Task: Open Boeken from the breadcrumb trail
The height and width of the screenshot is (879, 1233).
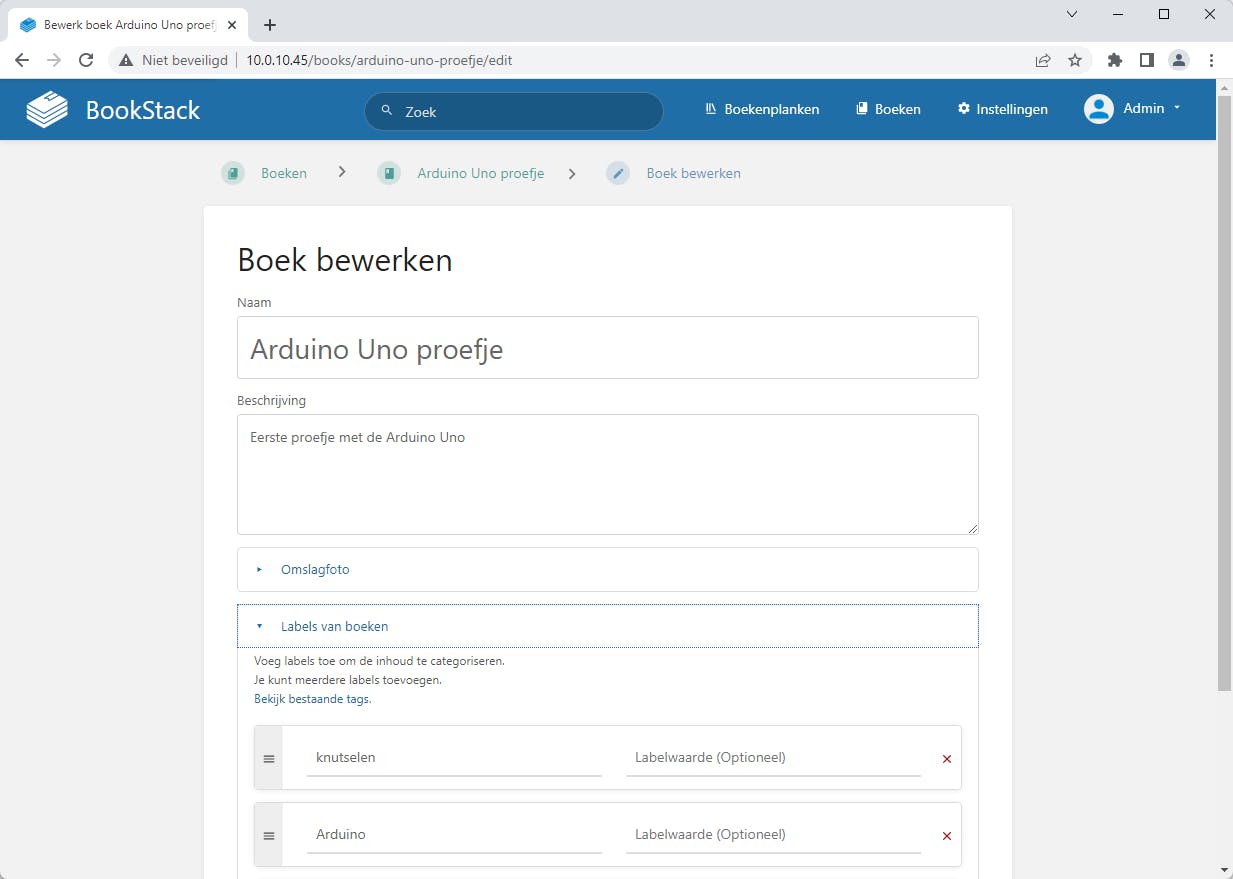Action: point(283,173)
